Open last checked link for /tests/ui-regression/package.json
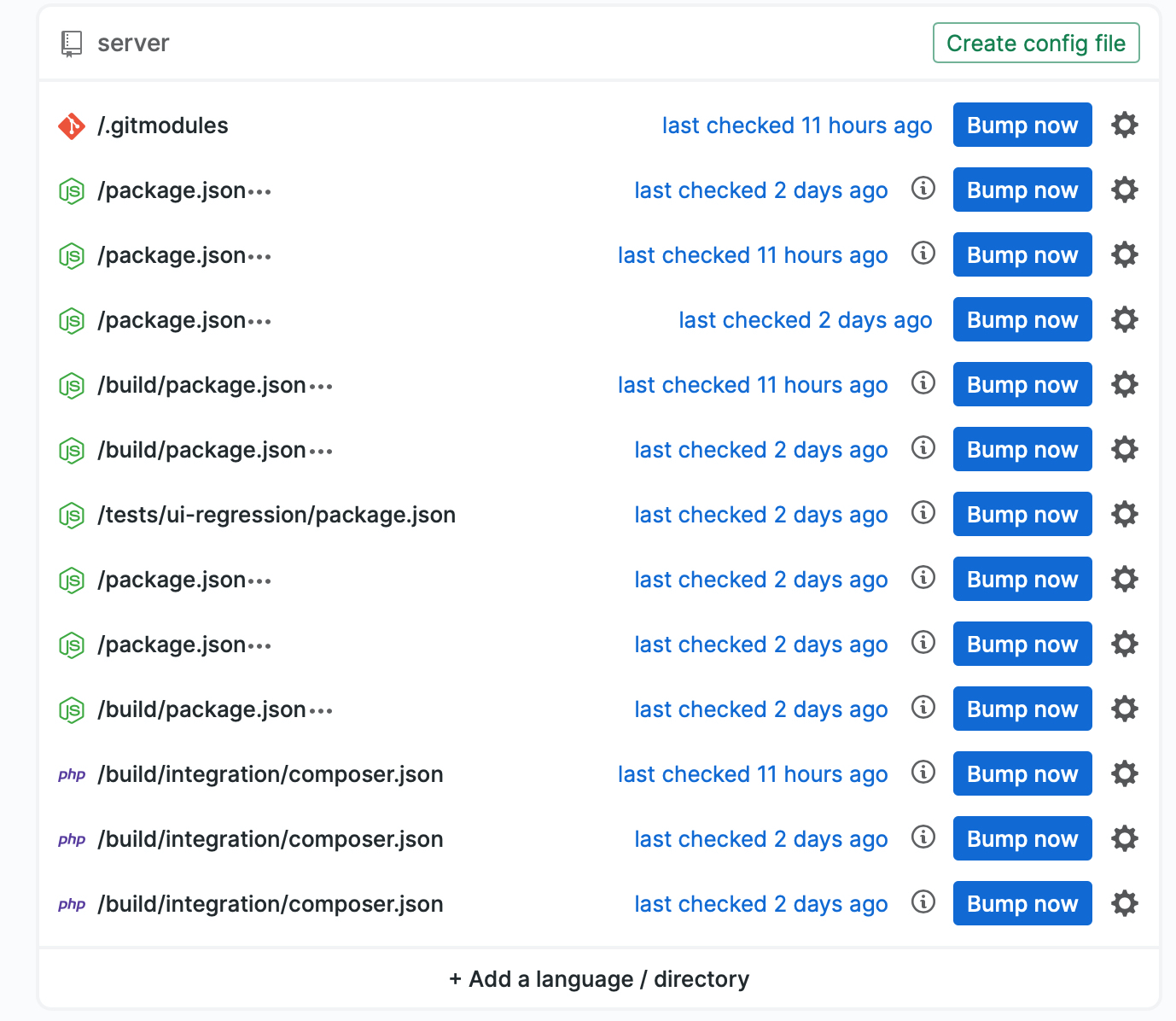 (x=761, y=515)
